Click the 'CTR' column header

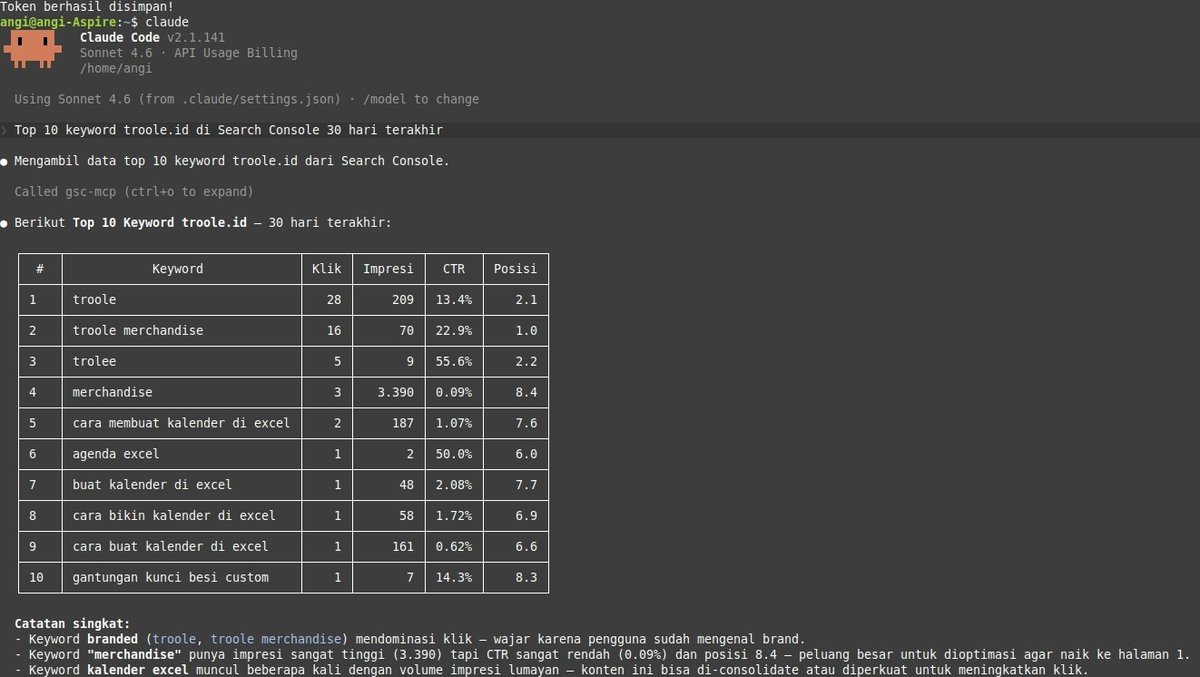point(454,269)
